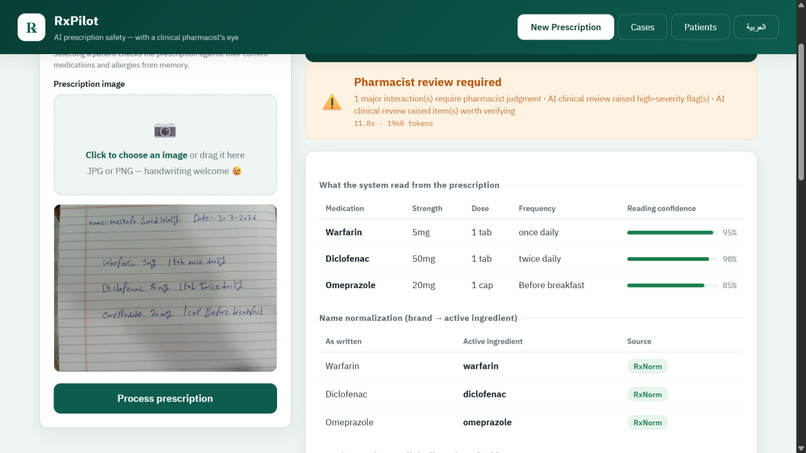Click the 'once daily' frequency cell
Image resolution: width=806 pixels, height=453 pixels.
coord(538,232)
